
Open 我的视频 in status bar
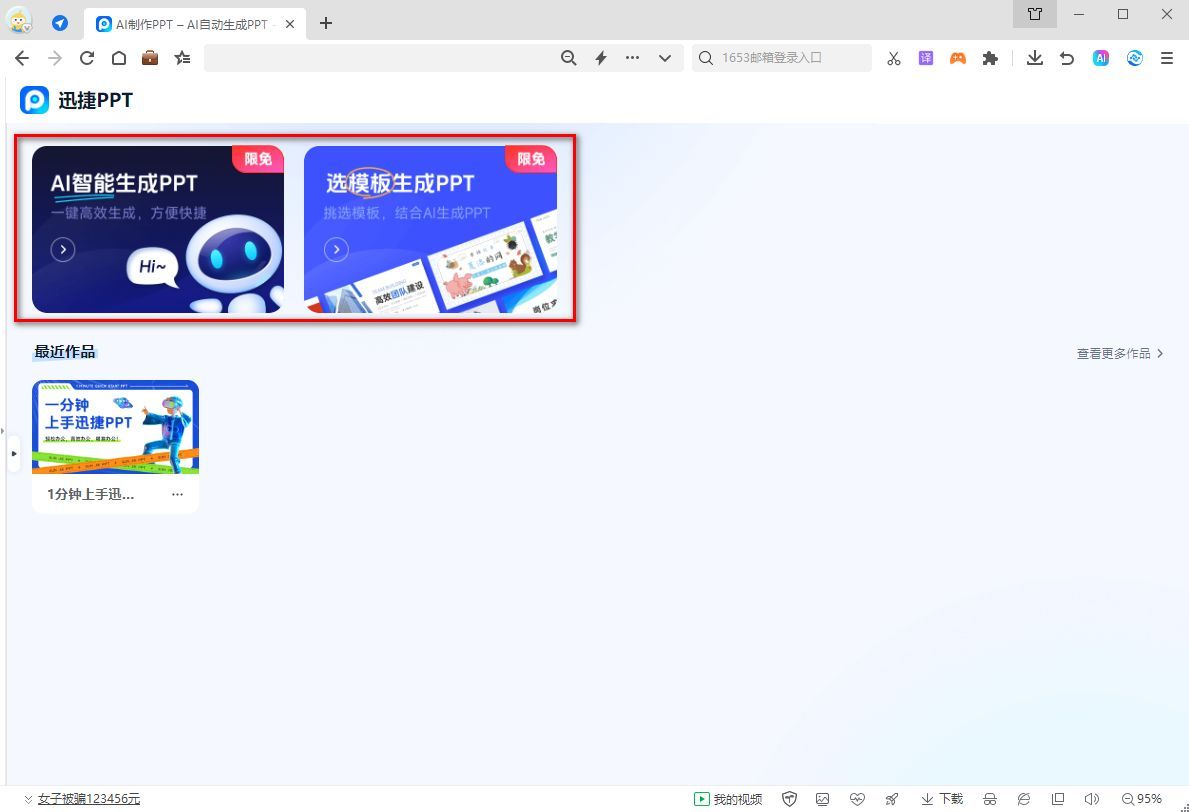point(728,799)
